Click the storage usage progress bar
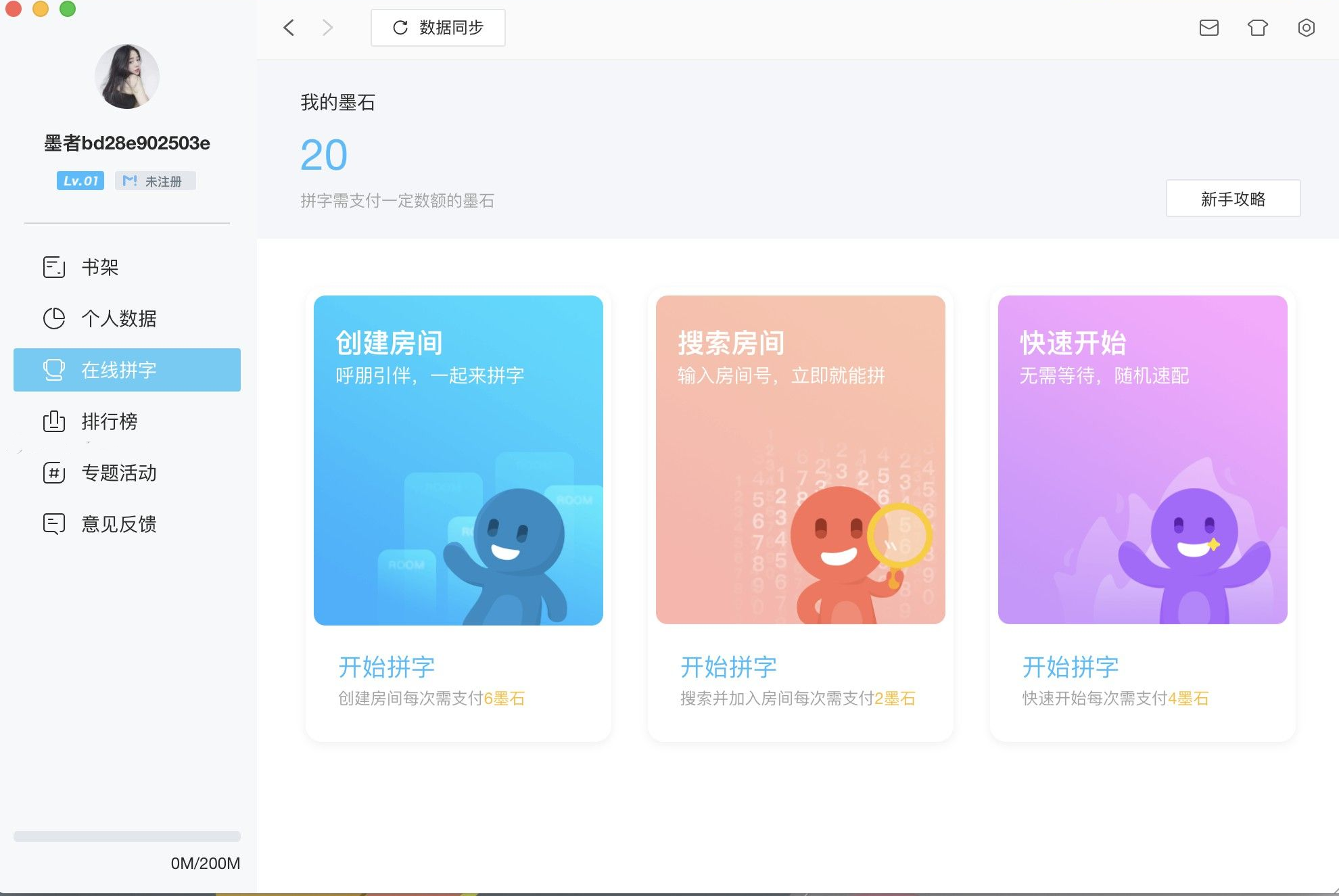Viewport: 1339px width, 896px height. tap(127, 836)
